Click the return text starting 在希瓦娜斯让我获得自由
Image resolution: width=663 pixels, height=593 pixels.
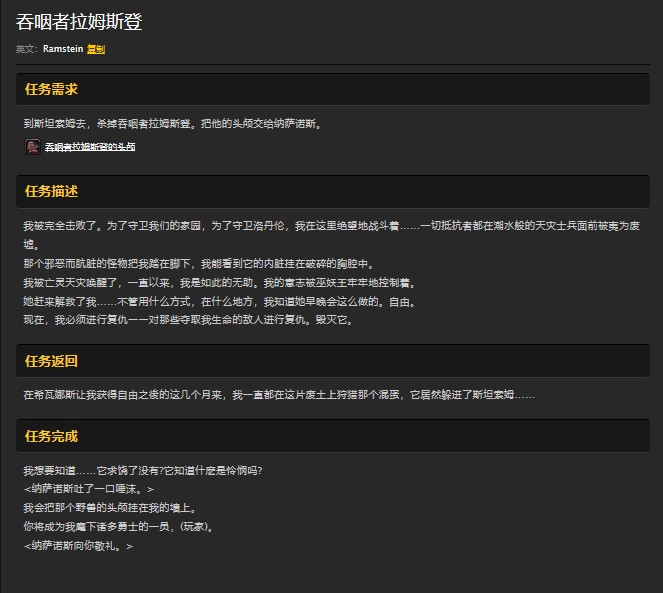(x=279, y=395)
